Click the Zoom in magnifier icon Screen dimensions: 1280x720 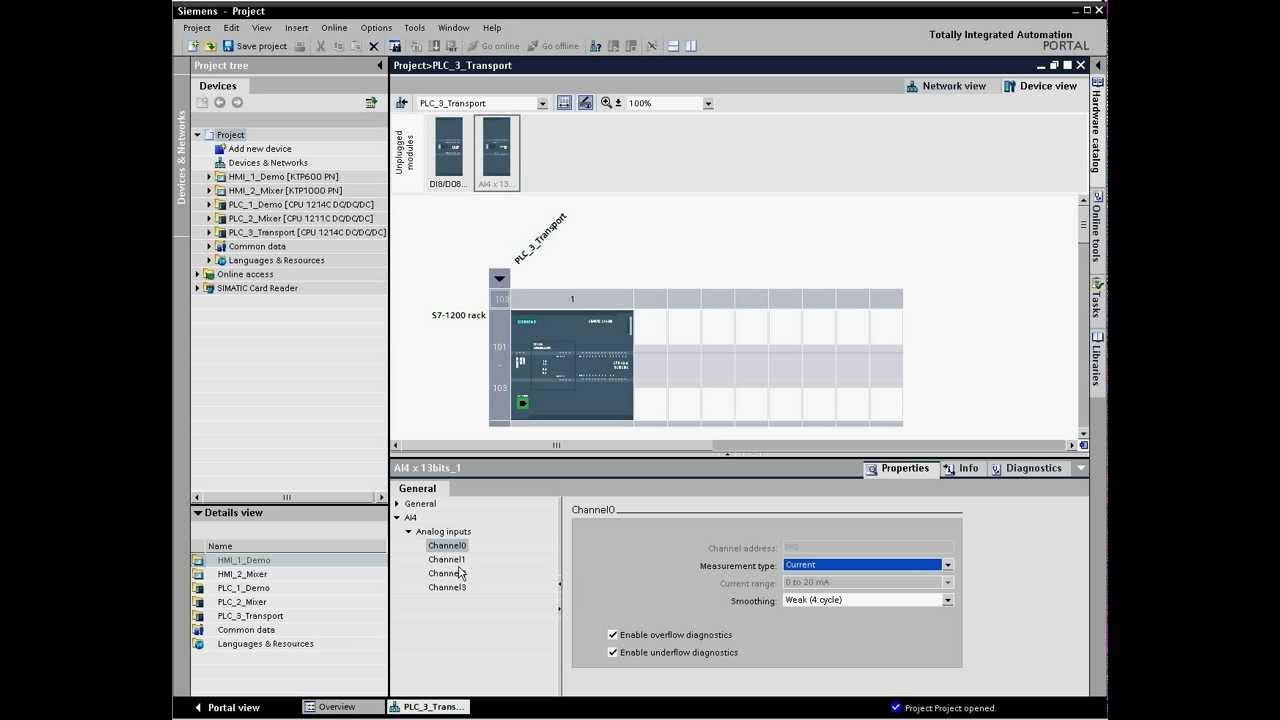tap(607, 103)
